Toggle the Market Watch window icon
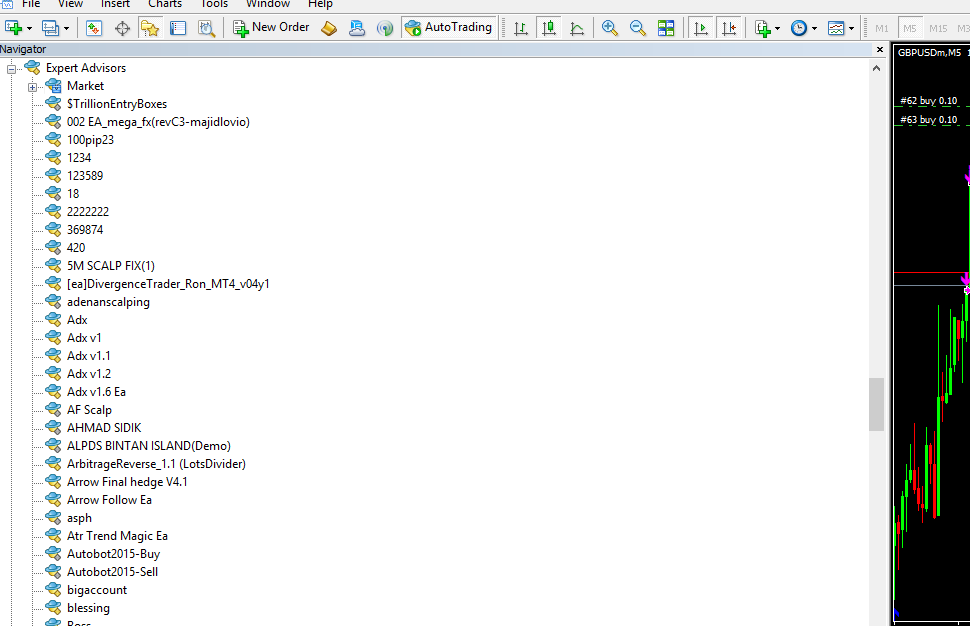 pyautogui.click(x=94, y=28)
